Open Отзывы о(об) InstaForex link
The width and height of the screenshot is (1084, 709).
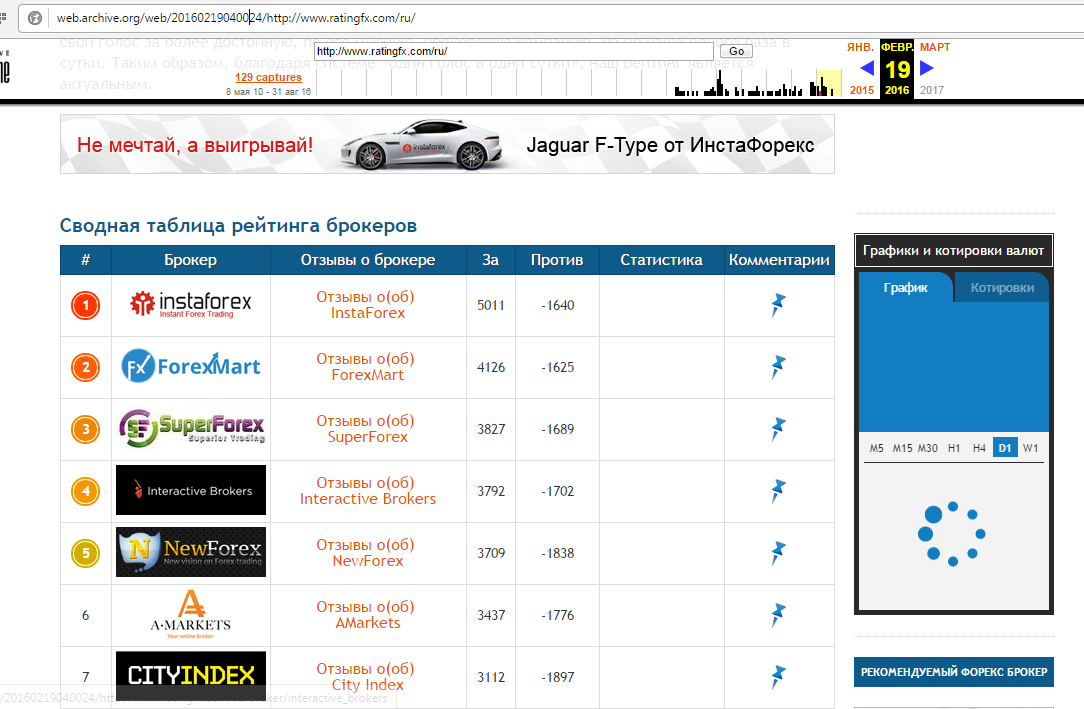[x=366, y=305]
